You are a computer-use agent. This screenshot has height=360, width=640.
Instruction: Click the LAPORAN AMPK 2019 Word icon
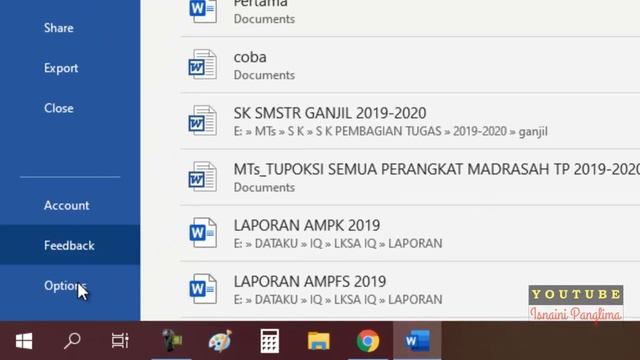[203, 233]
